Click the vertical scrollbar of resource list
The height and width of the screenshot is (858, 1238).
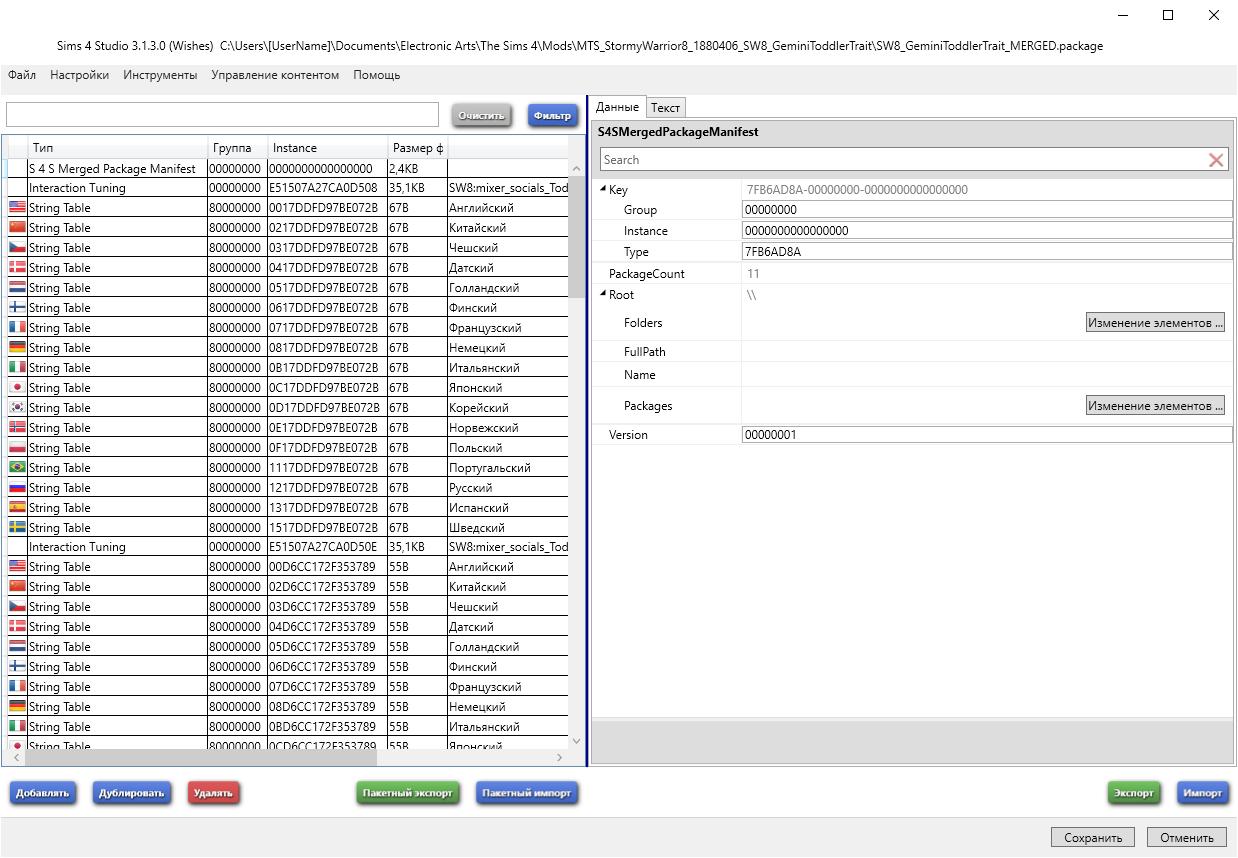click(x=576, y=450)
